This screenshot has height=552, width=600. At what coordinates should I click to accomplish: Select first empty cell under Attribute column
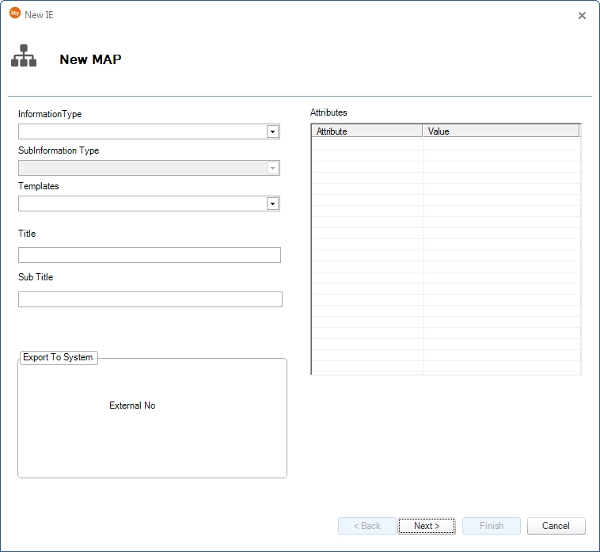point(367,144)
